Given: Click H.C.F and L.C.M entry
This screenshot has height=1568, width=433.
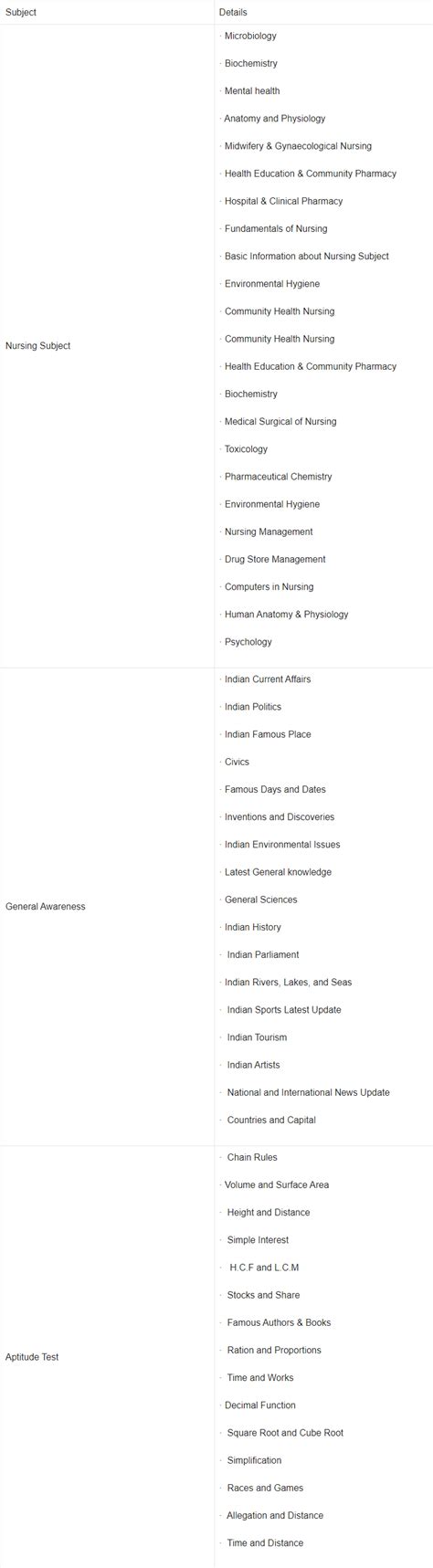Looking at the screenshot, I should point(264,1268).
